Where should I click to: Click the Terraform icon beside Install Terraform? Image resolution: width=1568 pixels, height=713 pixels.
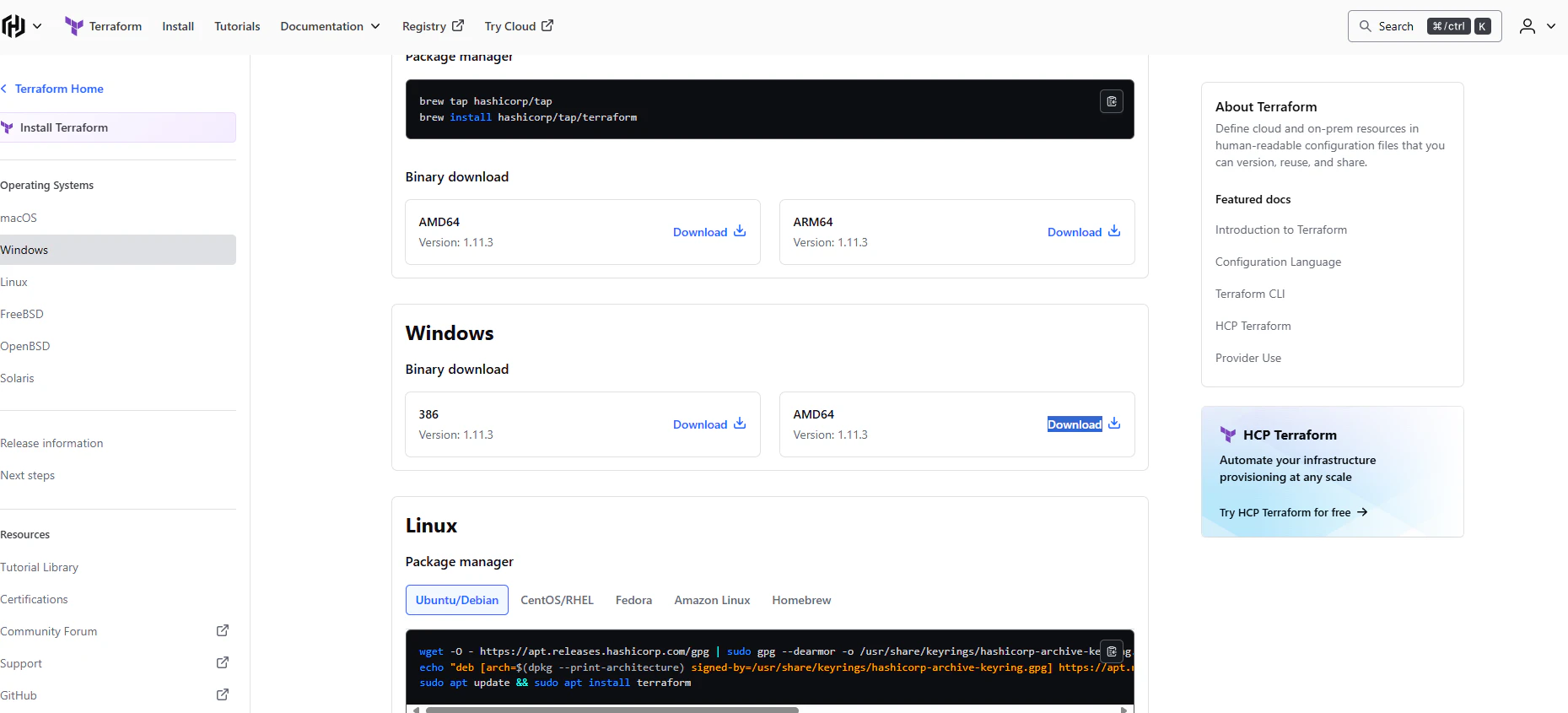coord(8,127)
